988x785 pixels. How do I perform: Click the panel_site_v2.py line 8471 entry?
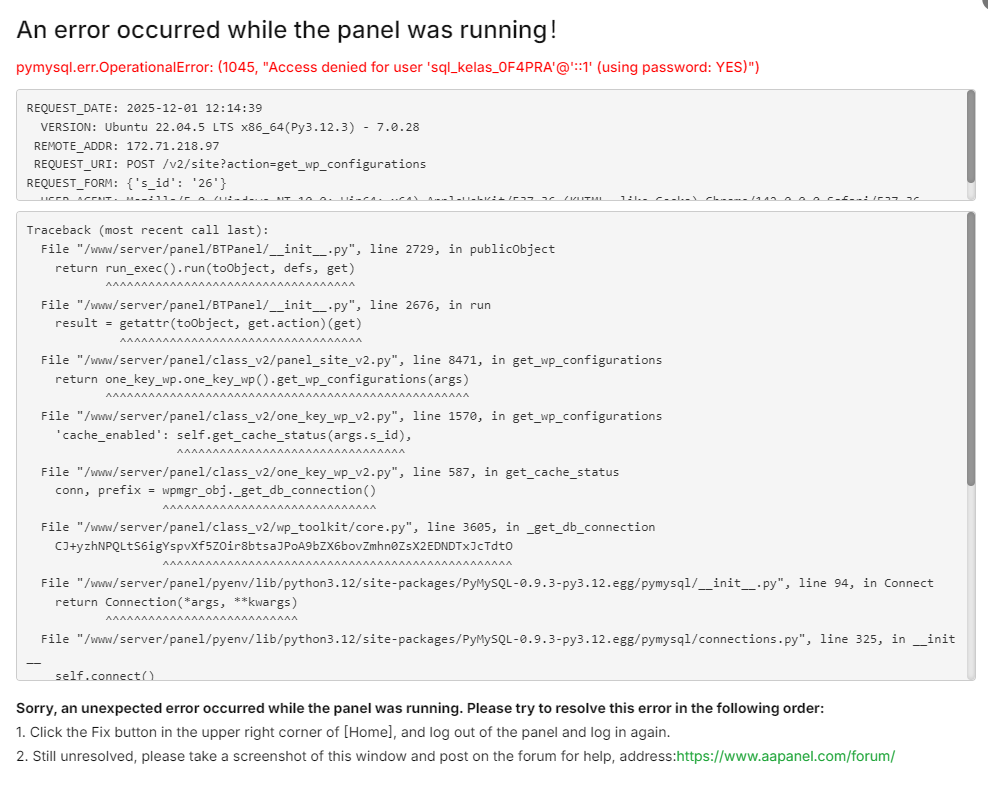[x=351, y=360]
